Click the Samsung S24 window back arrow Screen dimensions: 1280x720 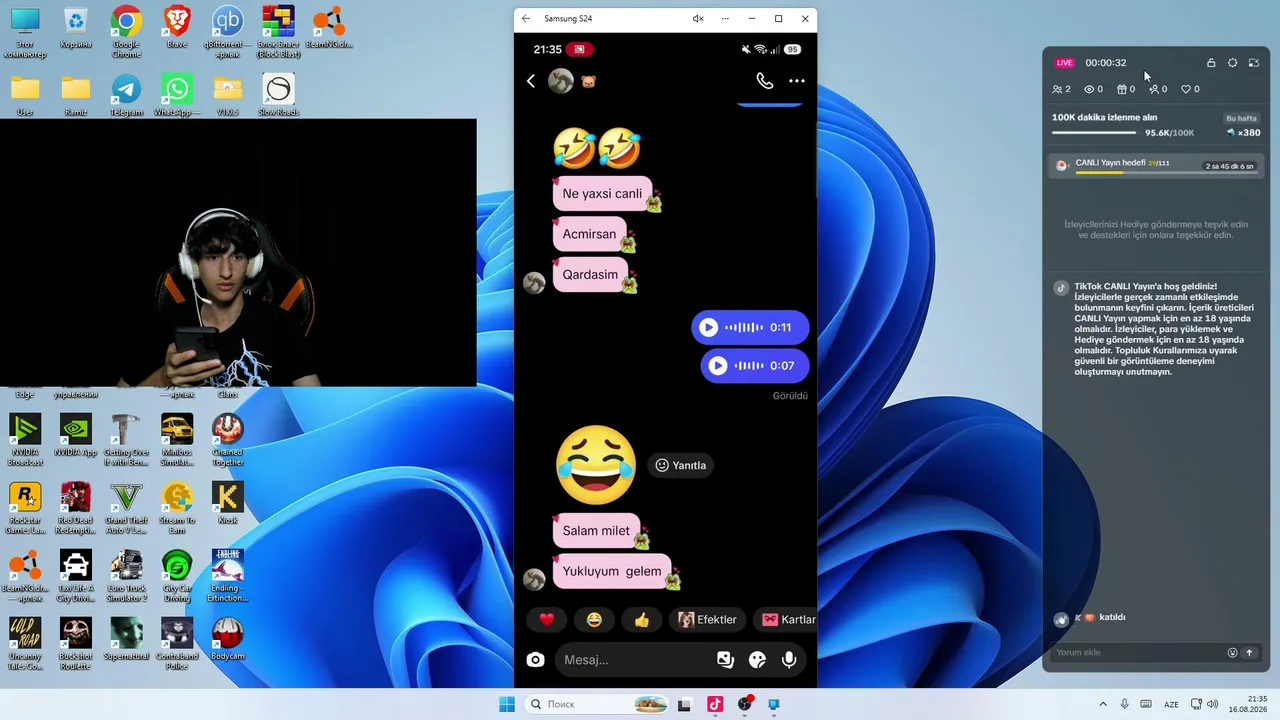[526, 18]
